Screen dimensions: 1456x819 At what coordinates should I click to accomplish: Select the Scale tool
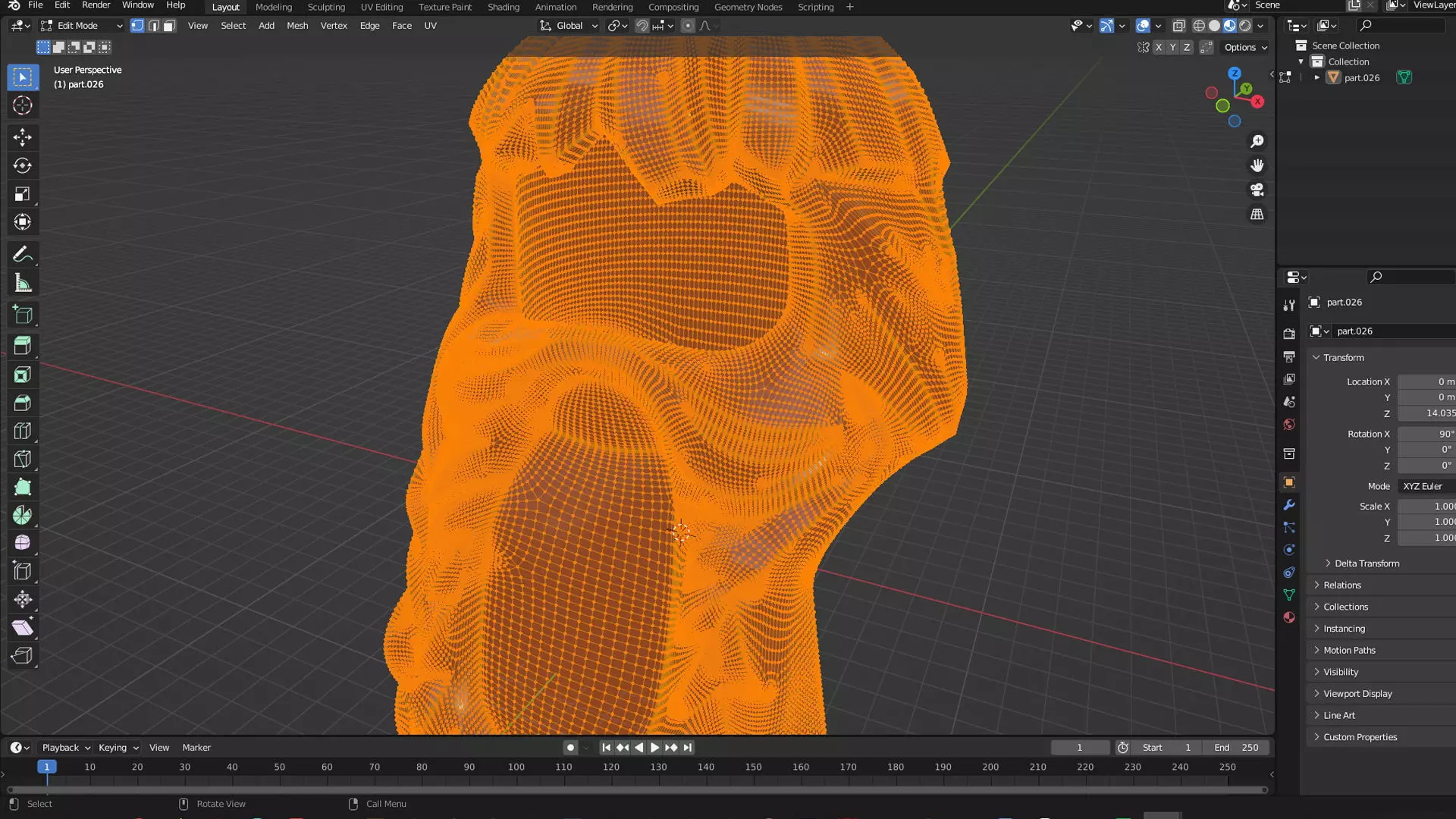(x=22, y=194)
